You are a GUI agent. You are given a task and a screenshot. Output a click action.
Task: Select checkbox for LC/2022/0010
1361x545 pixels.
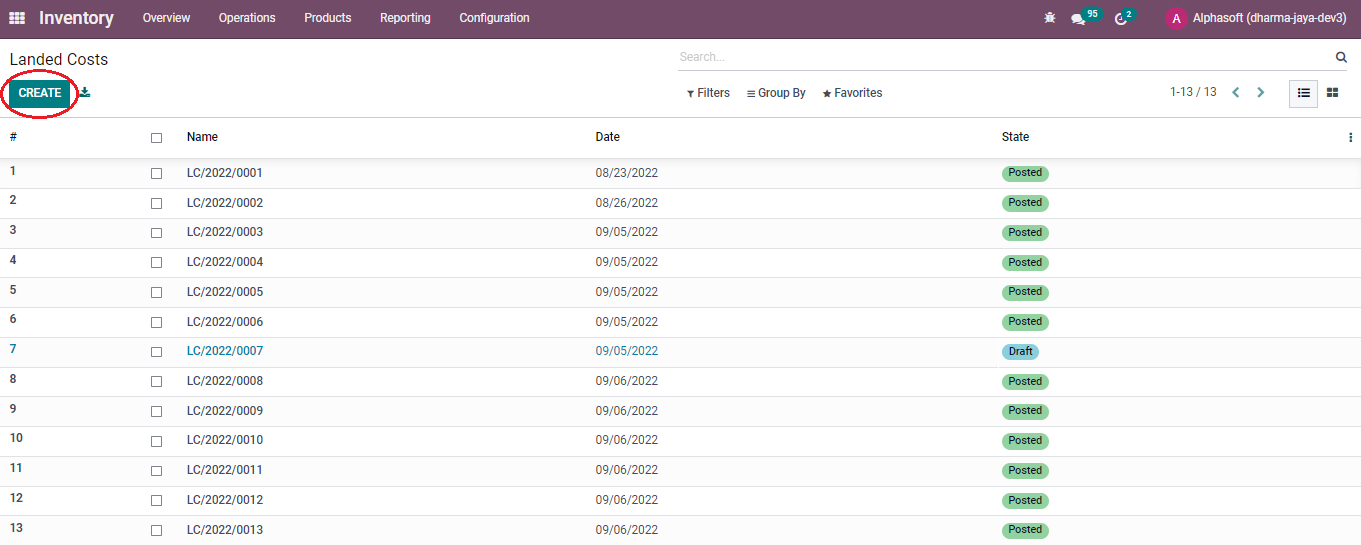[156, 441]
